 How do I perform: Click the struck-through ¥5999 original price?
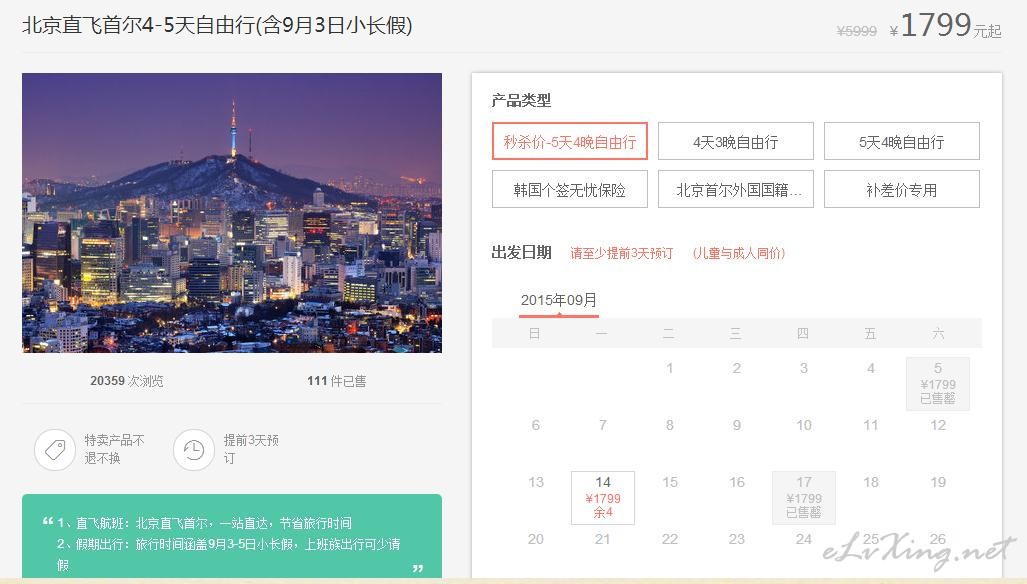[x=856, y=31]
